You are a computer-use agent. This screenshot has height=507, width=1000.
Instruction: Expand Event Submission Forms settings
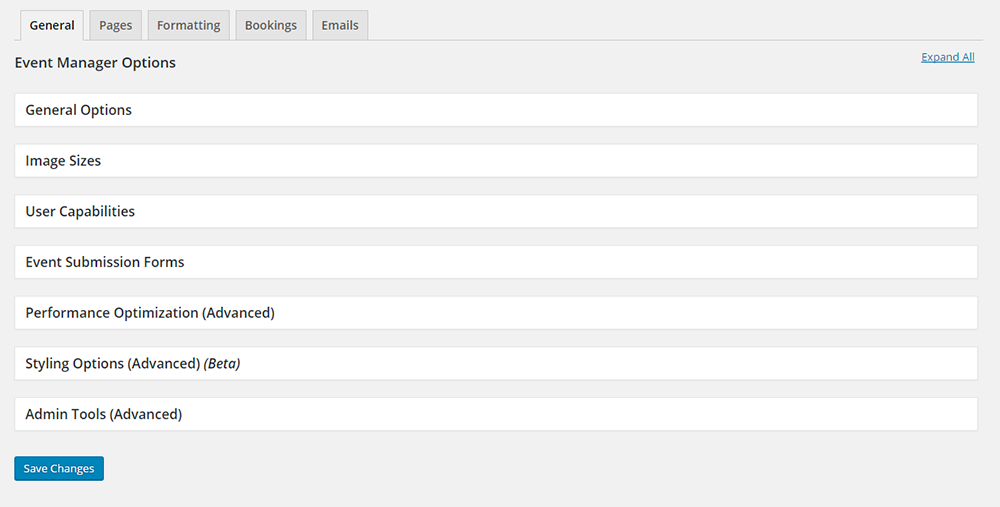coord(496,262)
